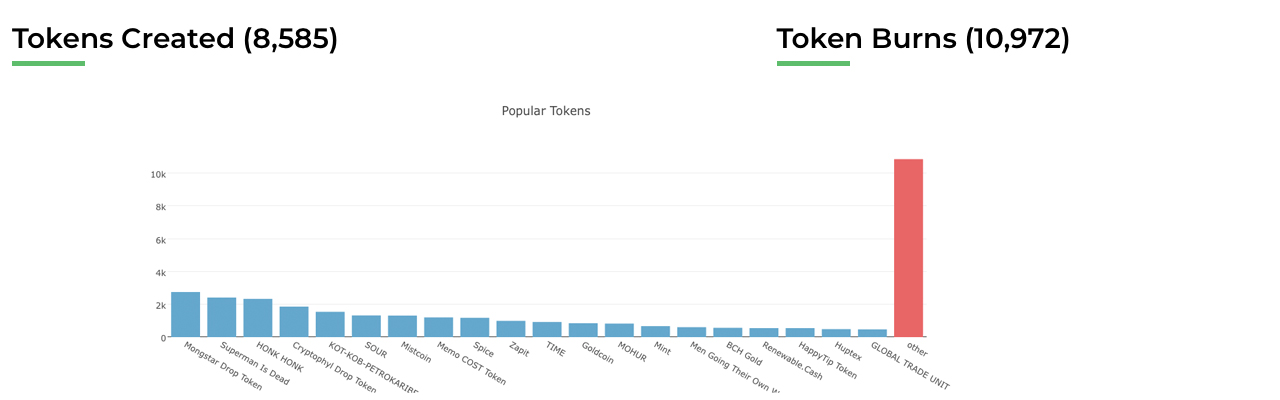Select the Spice token bar
Viewport: 1280px width, 400px height.
pos(475,327)
